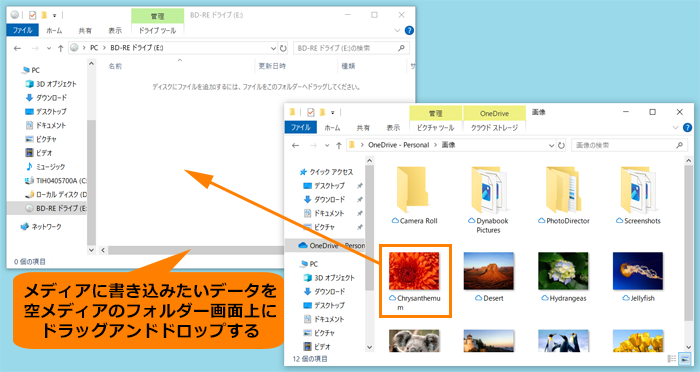
Task: Select クイック アクセス in 画像 window sidebar
Action: pyautogui.click(x=326, y=172)
